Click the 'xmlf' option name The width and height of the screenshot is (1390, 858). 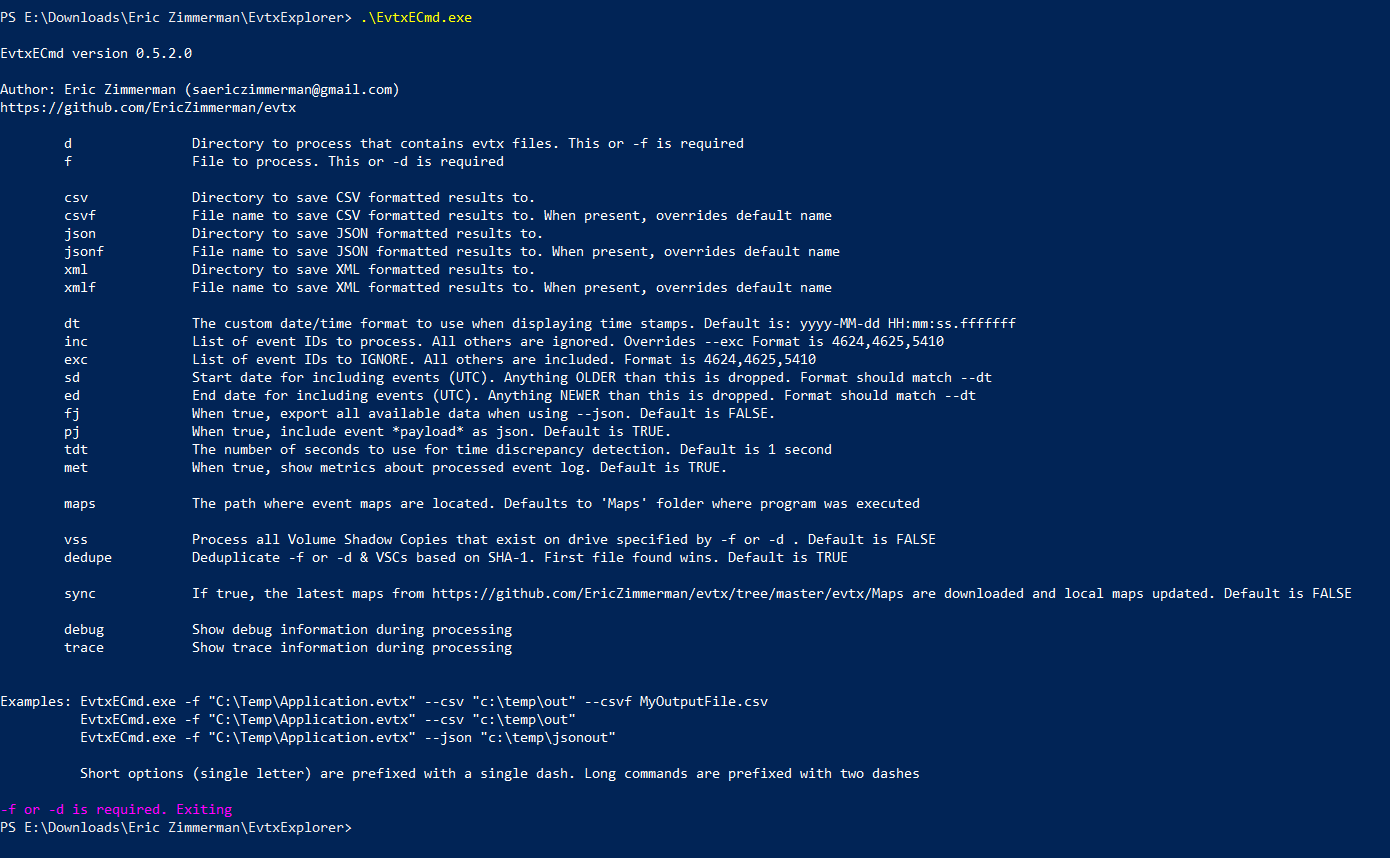80,288
